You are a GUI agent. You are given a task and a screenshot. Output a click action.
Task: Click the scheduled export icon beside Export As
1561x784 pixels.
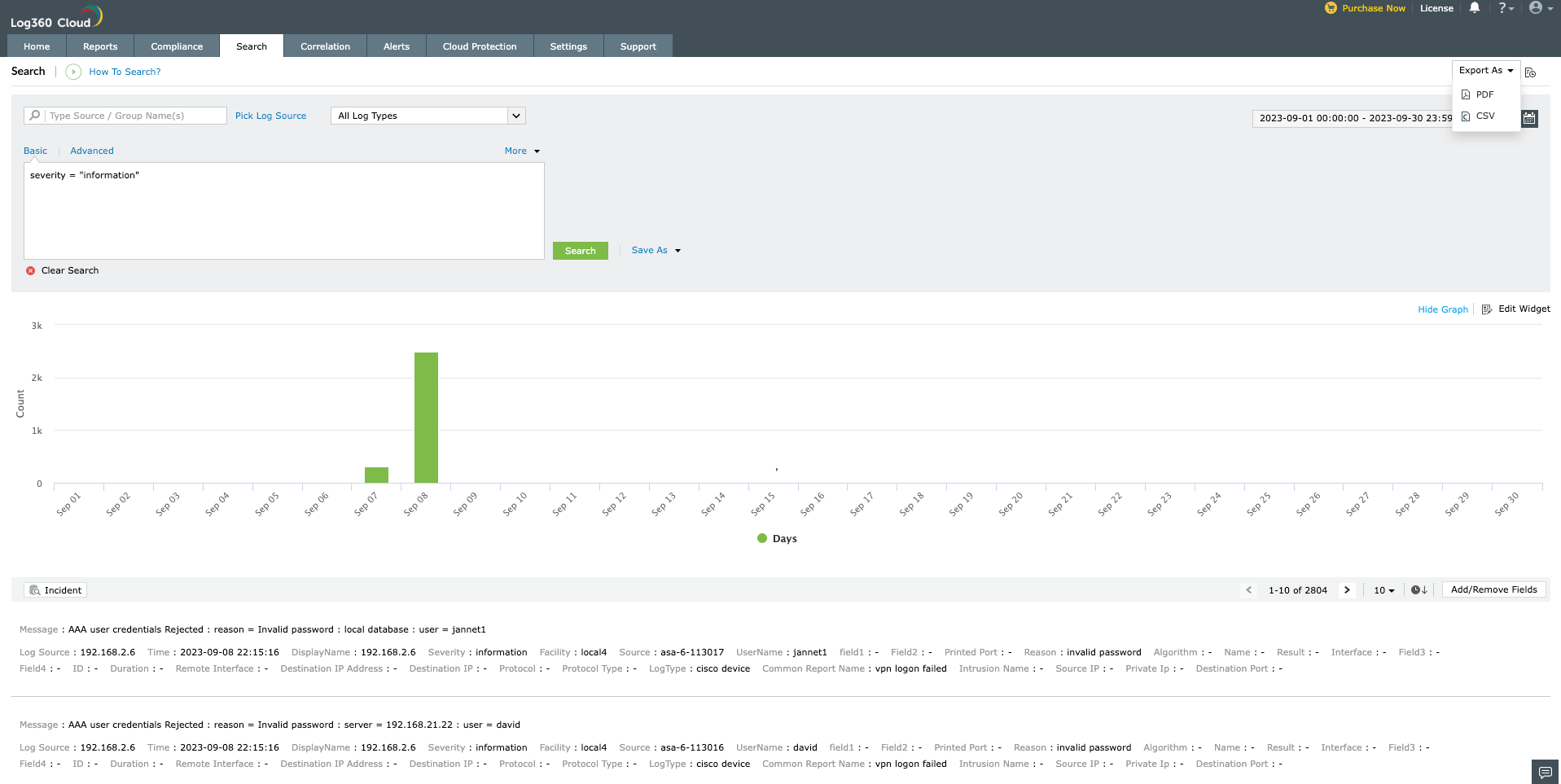1531,72
